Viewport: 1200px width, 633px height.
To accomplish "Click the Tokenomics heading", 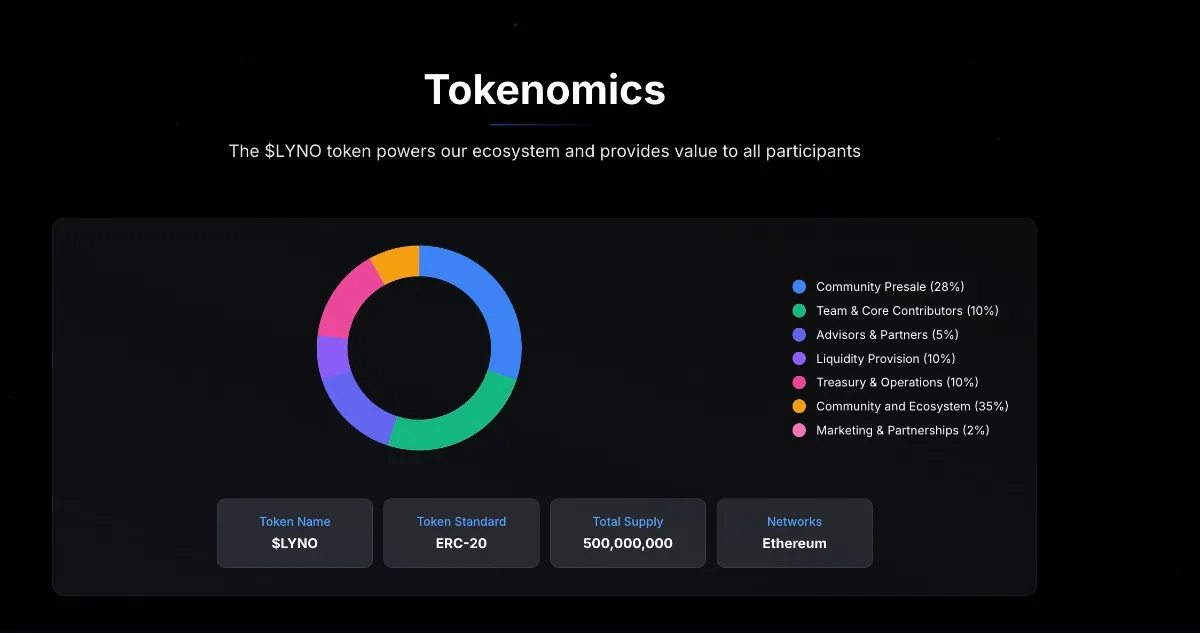I will coord(545,90).
